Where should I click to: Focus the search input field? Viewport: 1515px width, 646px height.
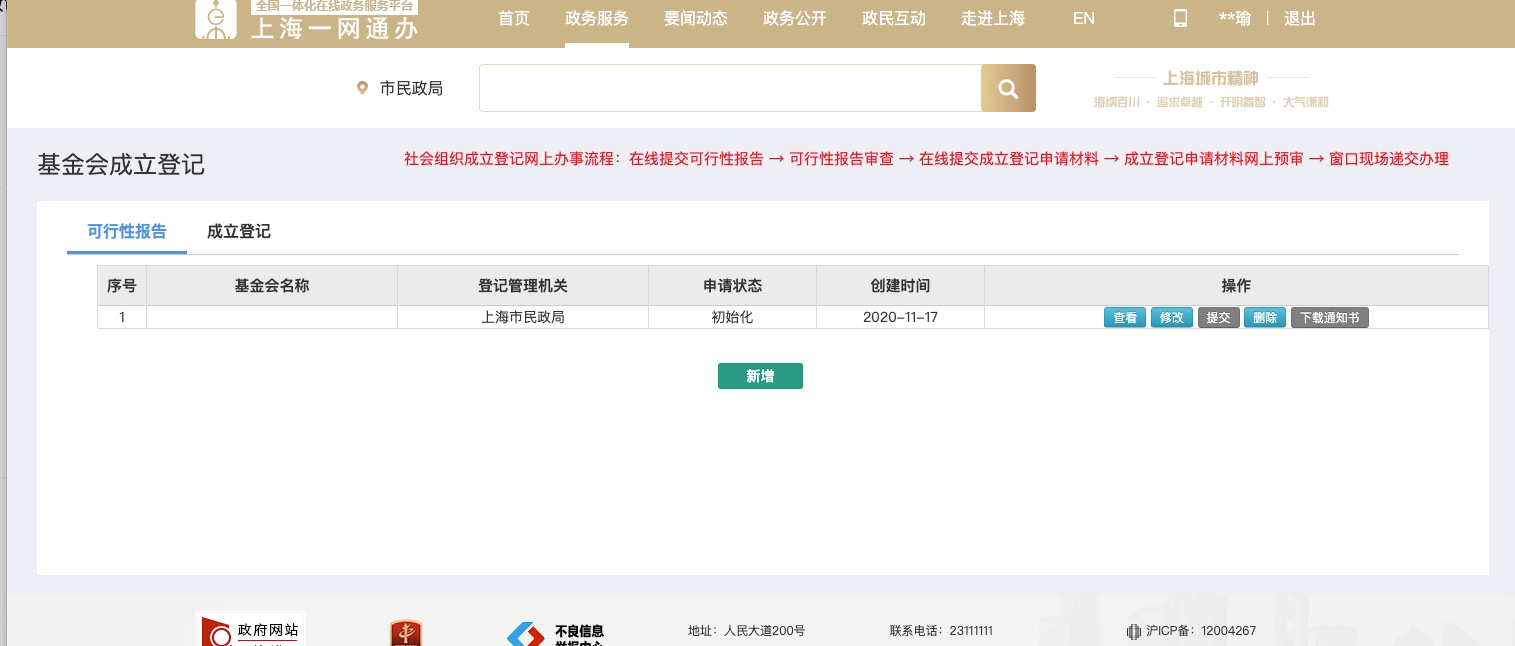tap(730, 88)
